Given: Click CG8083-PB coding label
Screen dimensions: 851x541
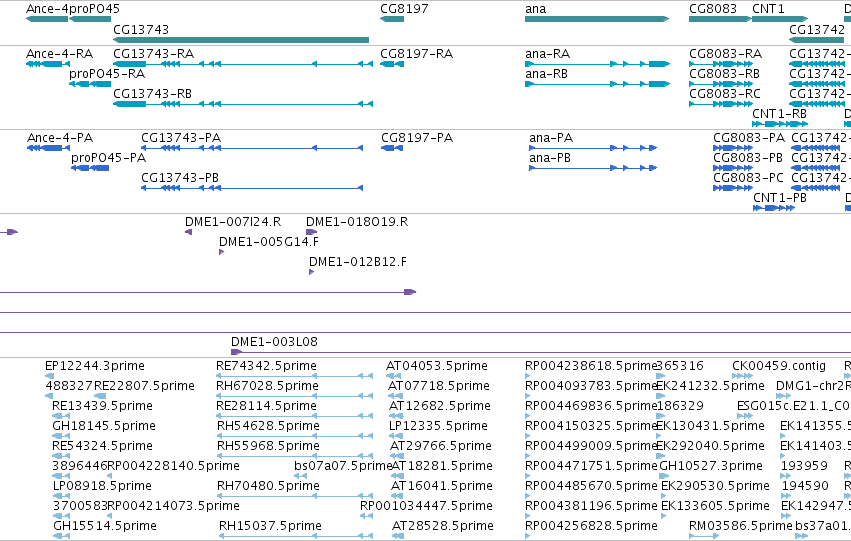Looking at the screenshot, I should 748,158.
